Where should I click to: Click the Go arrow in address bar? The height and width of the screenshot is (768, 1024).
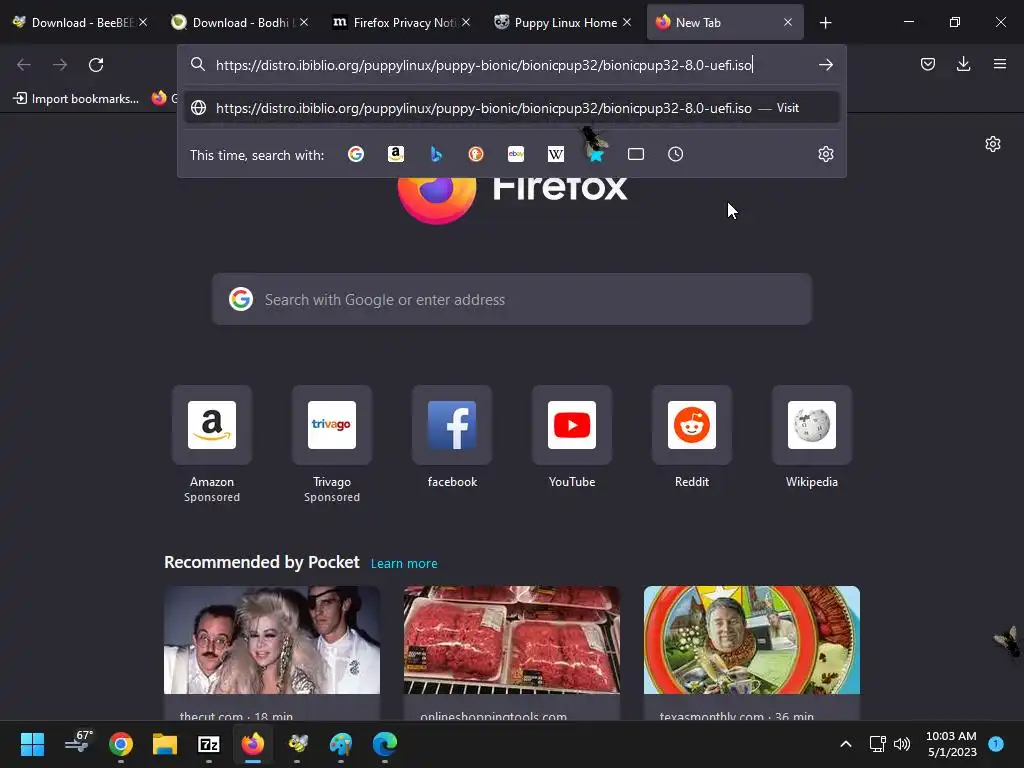825,65
